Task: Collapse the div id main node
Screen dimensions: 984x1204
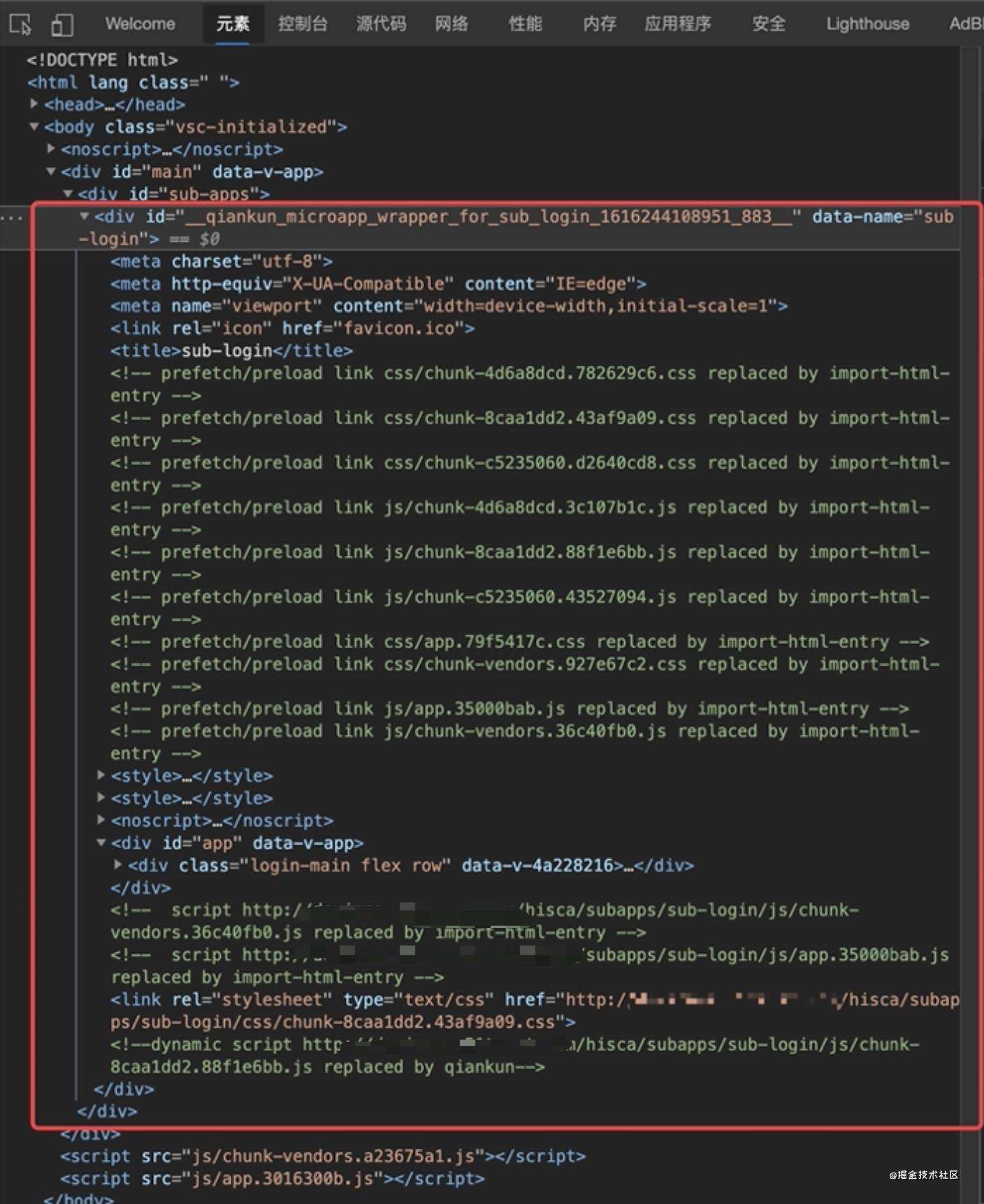Action: tap(51, 171)
